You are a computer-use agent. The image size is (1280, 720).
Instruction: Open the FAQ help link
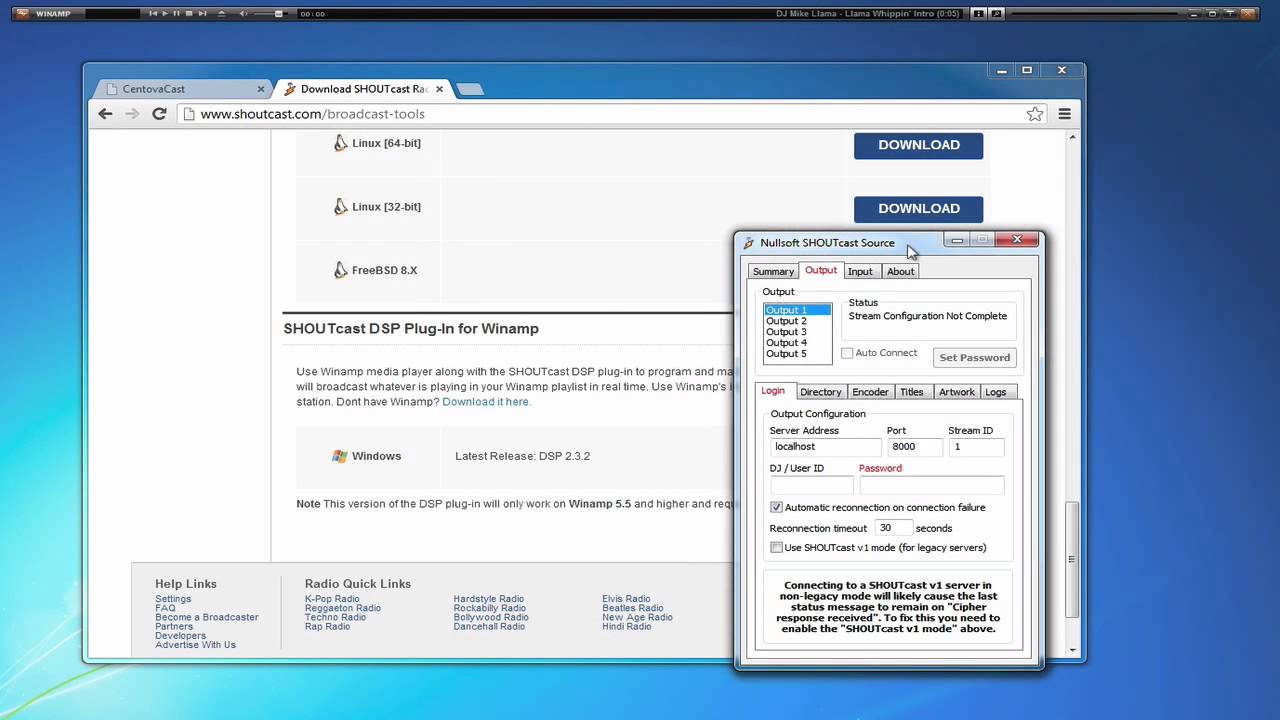click(165, 608)
